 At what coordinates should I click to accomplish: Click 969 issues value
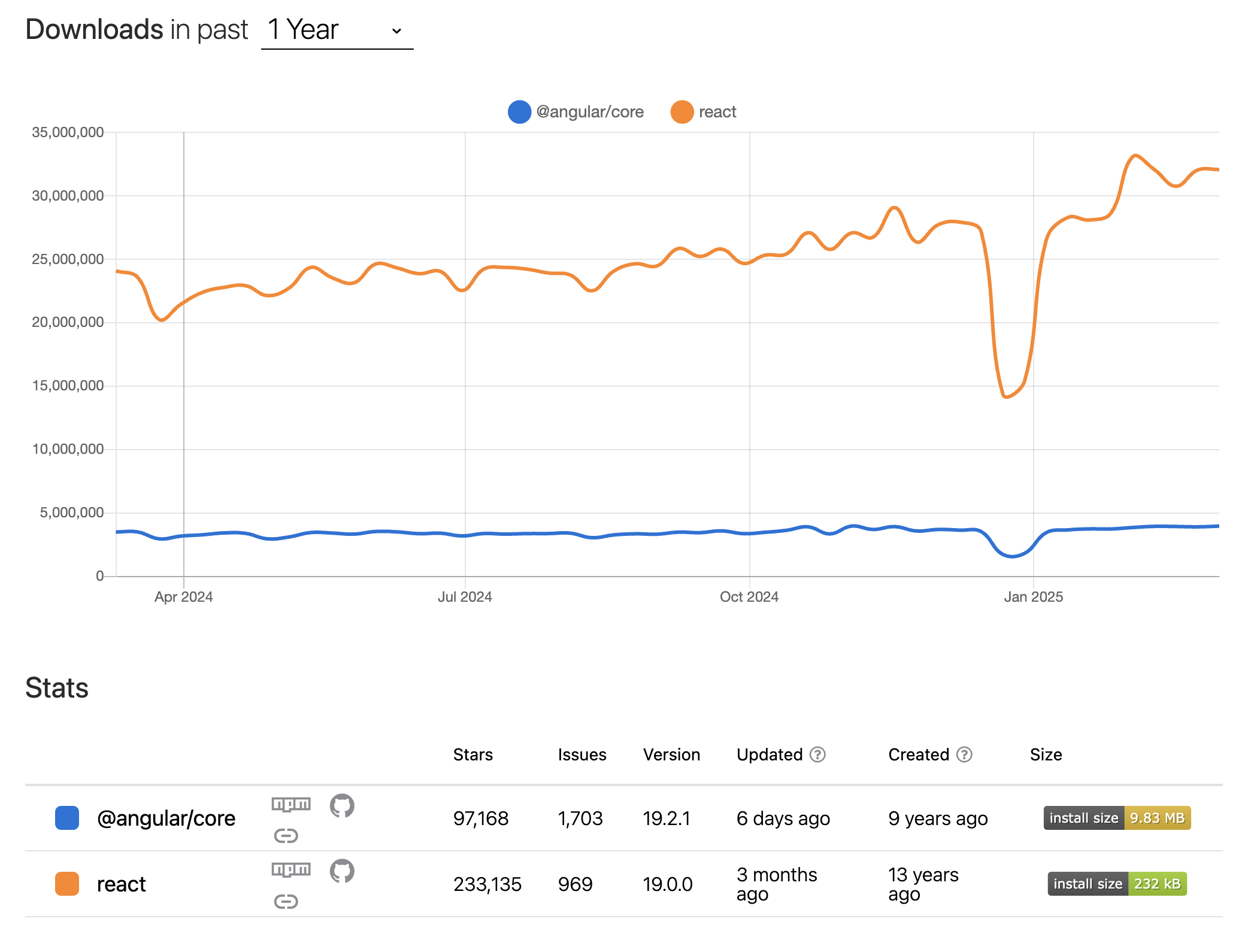pos(576,884)
